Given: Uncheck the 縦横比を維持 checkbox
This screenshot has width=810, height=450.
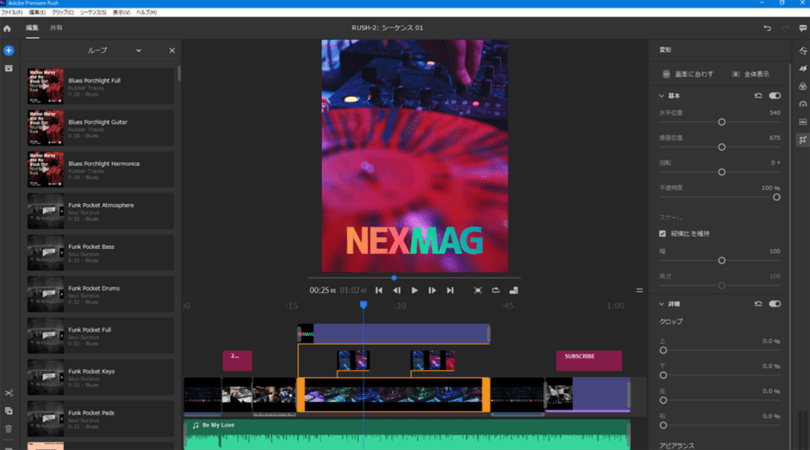Looking at the screenshot, I should (662, 233).
